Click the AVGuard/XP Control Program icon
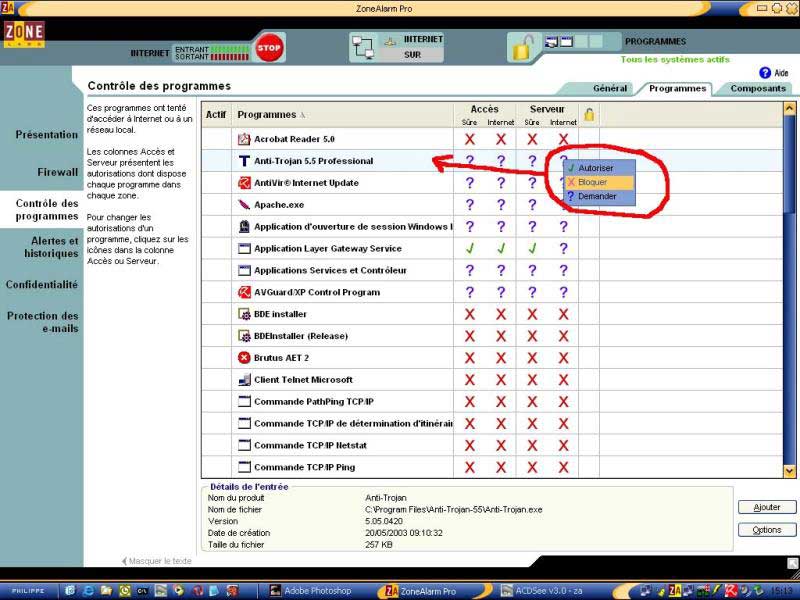Viewport: 800px width, 600px height. [x=244, y=292]
